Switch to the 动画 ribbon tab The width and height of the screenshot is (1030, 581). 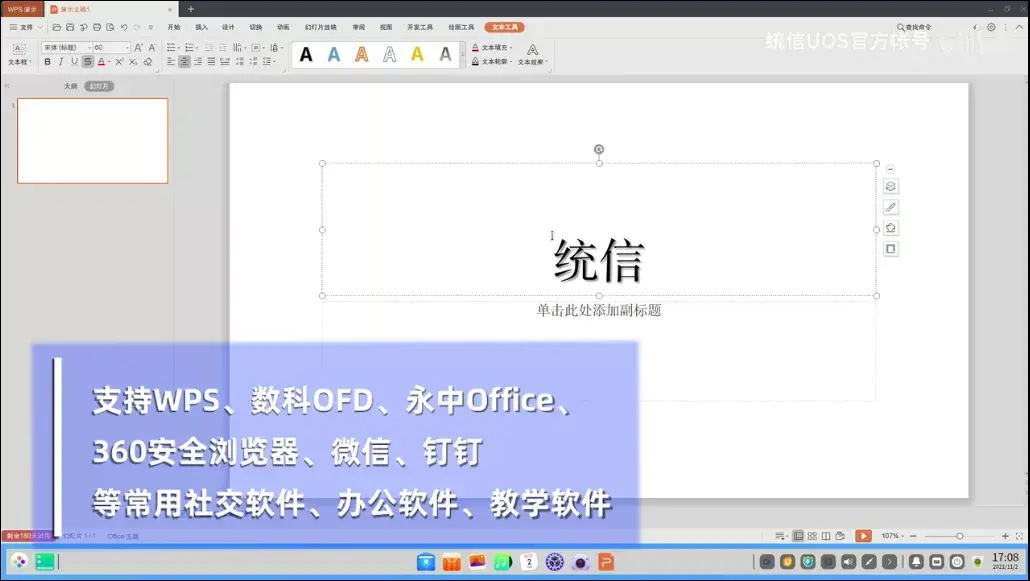tap(283, 27)
